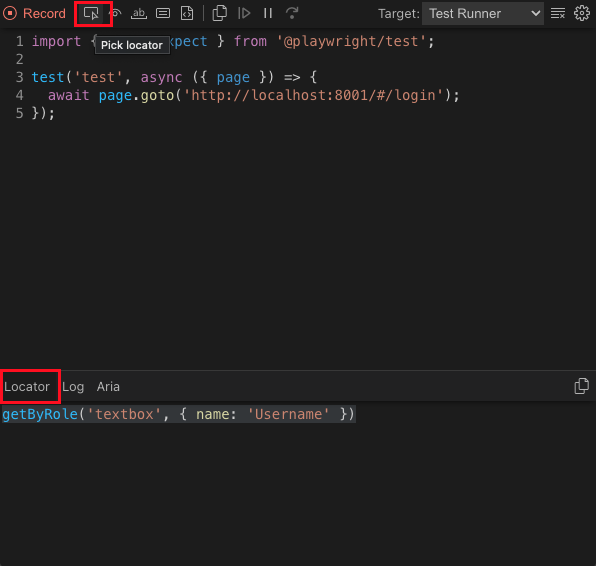Open the Aria tab
596x566 pixels.
(x=108, y=387)
